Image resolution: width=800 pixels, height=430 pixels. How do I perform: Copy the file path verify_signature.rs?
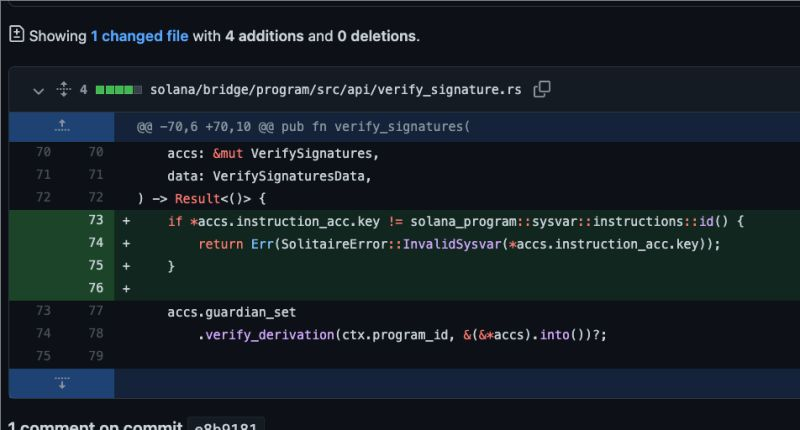click(542, 89)
